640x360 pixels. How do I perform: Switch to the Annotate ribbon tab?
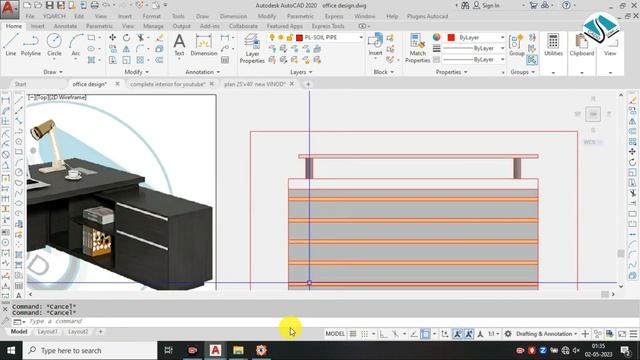(65, 26)
